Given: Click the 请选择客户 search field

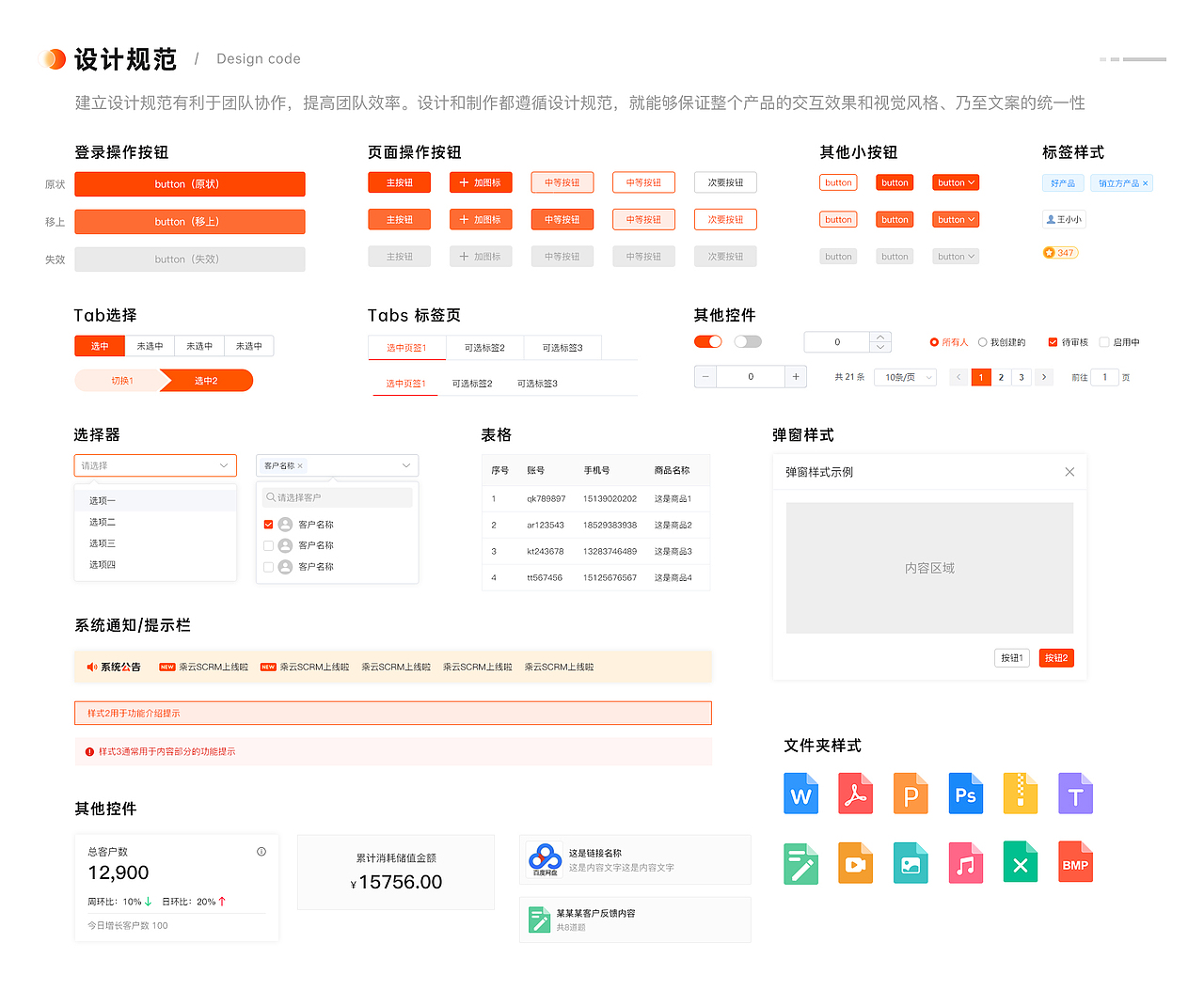Looking at the screenshot, I should pos(337,497).
